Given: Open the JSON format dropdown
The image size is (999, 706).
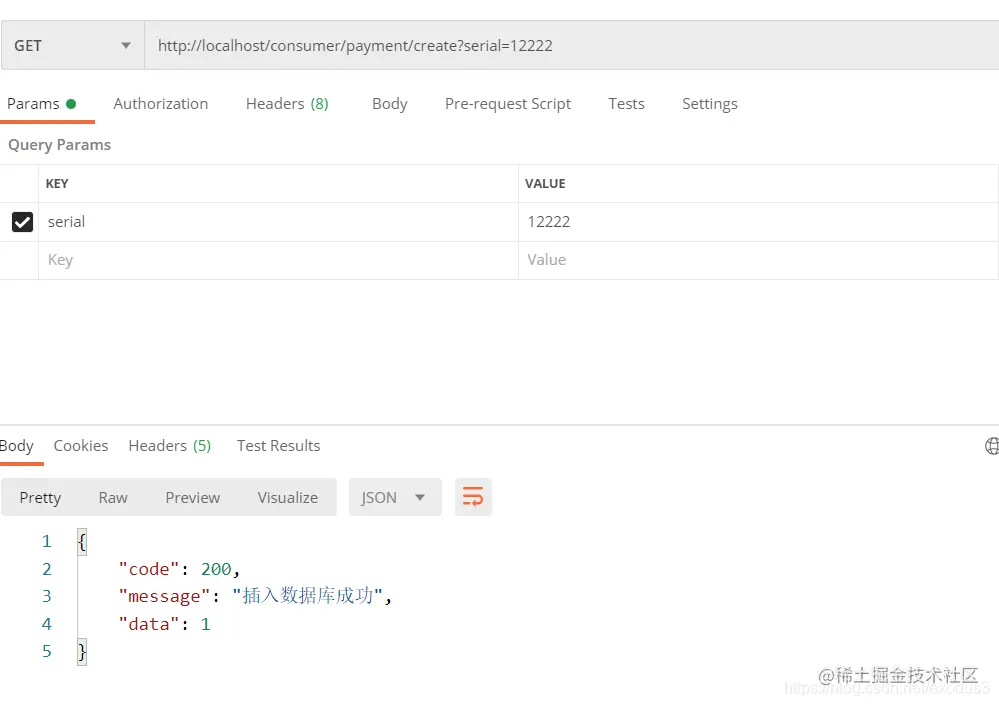Looking at the screenshot, I should (395, 497).
